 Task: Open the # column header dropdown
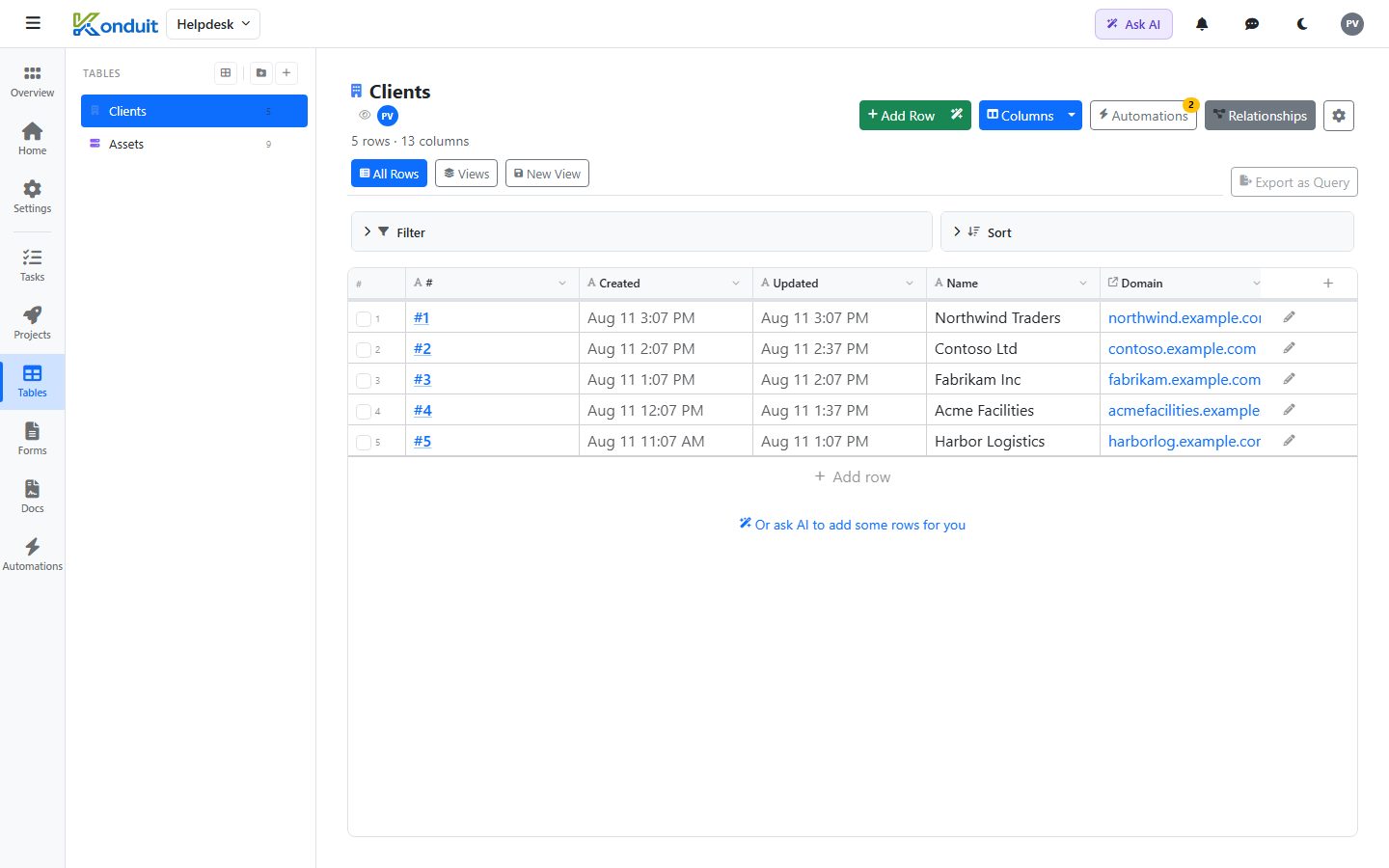tap(562, 283)
